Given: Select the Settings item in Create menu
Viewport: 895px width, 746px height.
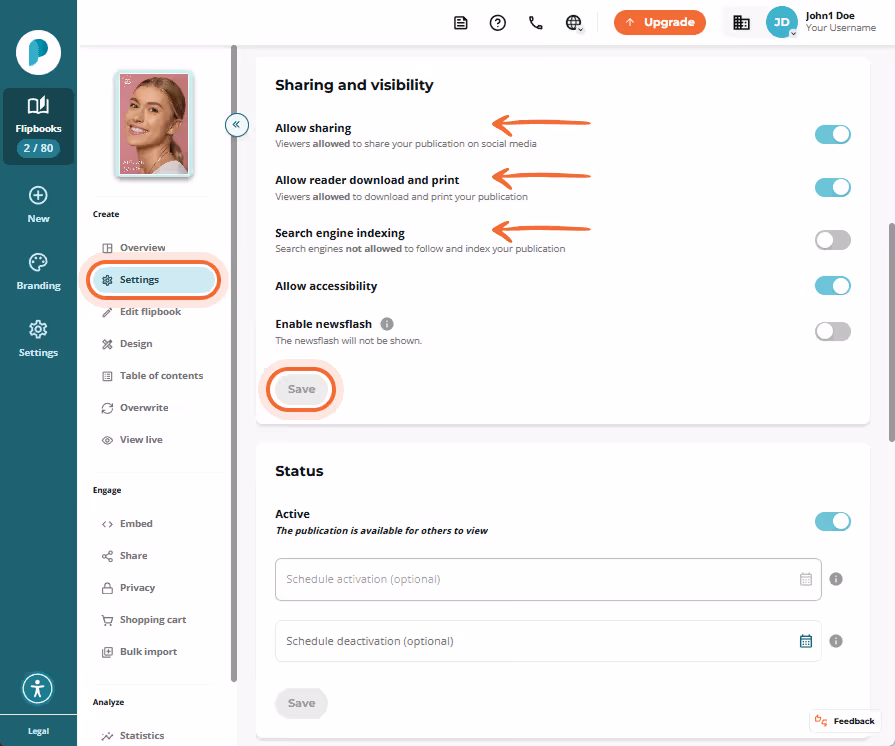Looking at the screenshot, I should click(153, 280).
